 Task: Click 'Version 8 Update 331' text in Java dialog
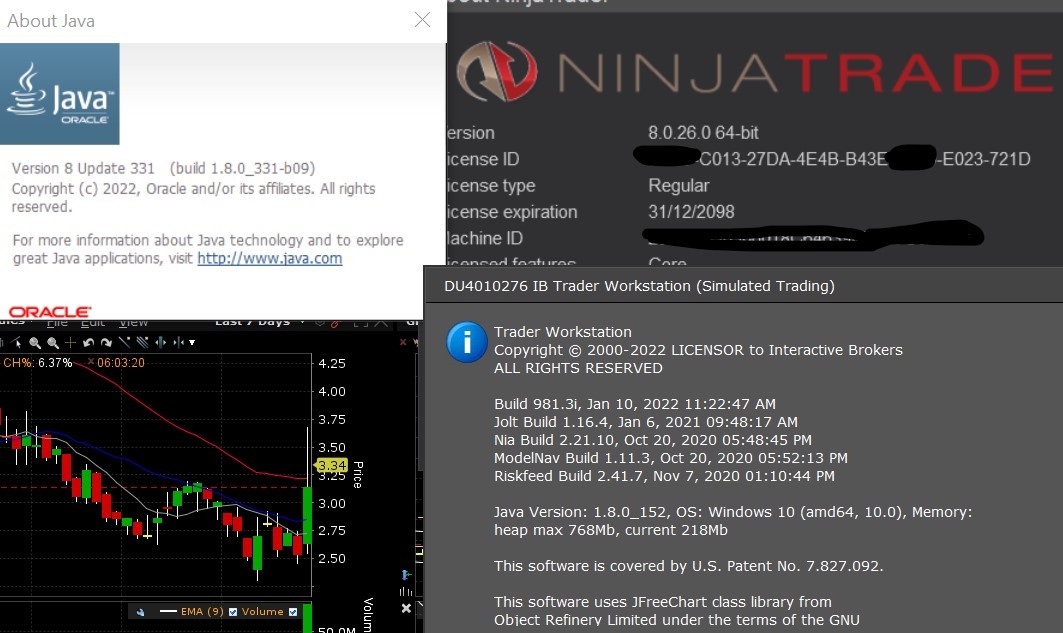(x=83, y=168)
